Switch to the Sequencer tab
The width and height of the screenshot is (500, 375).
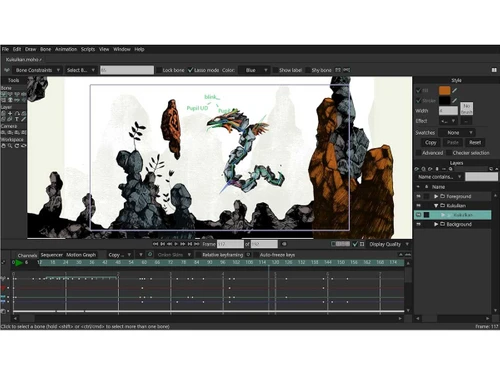52,255
